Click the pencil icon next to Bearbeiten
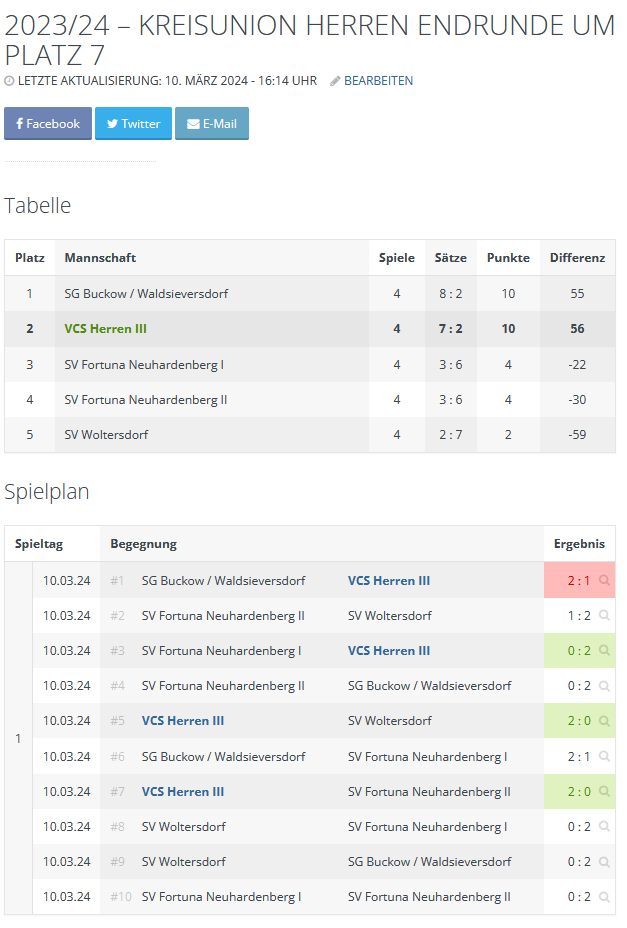 pyautogui.click(x=335, y=81)
